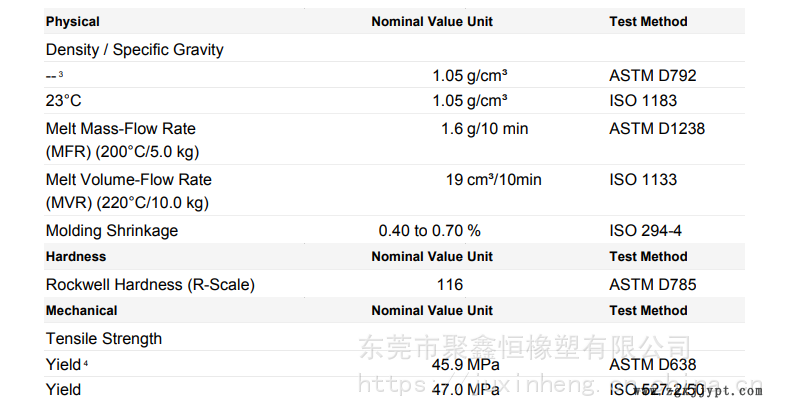Click the ASTM D785 test method
Image resolution: width=790 pixels, height=413 pixels.
click(x=652, y=284)
